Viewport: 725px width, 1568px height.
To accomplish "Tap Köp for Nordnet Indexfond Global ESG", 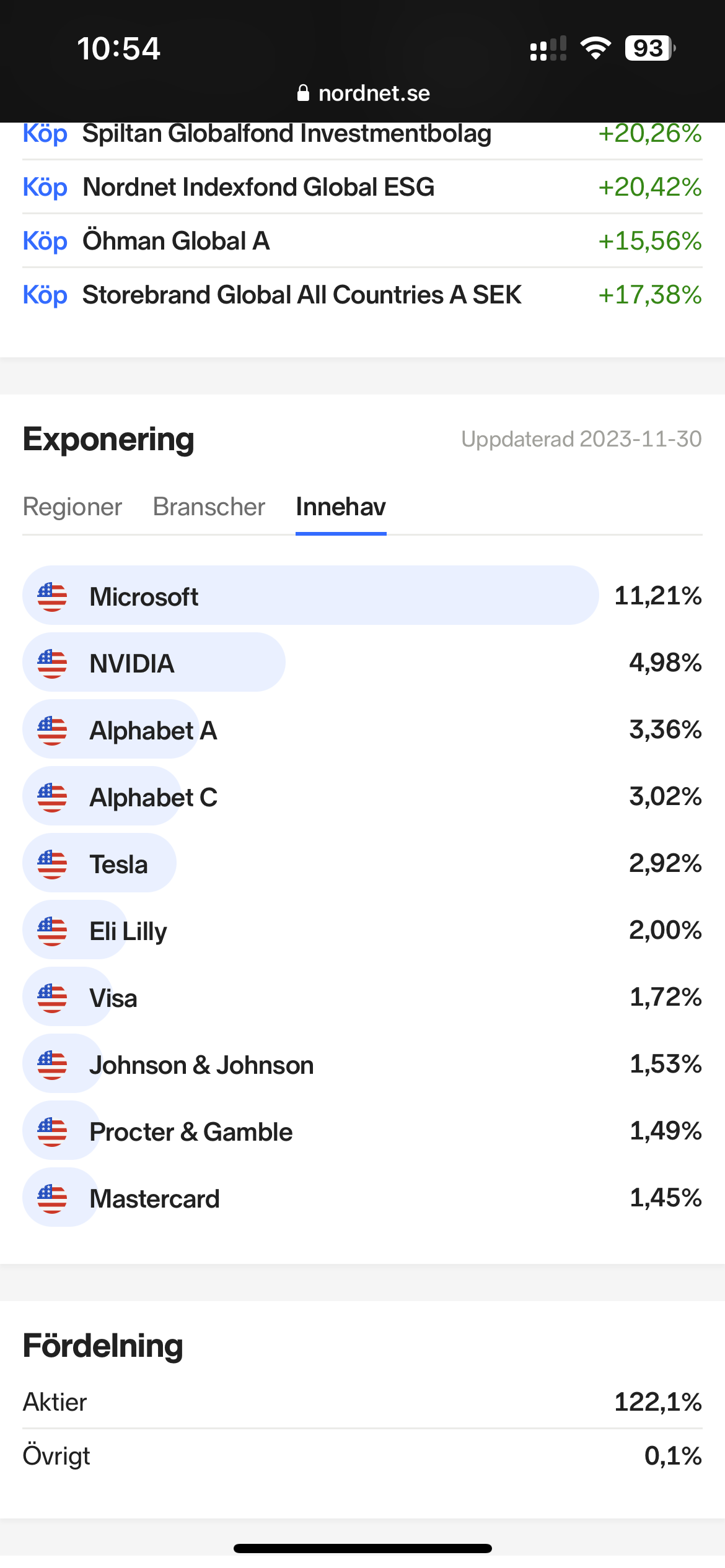I will click(x=45, y=187).
